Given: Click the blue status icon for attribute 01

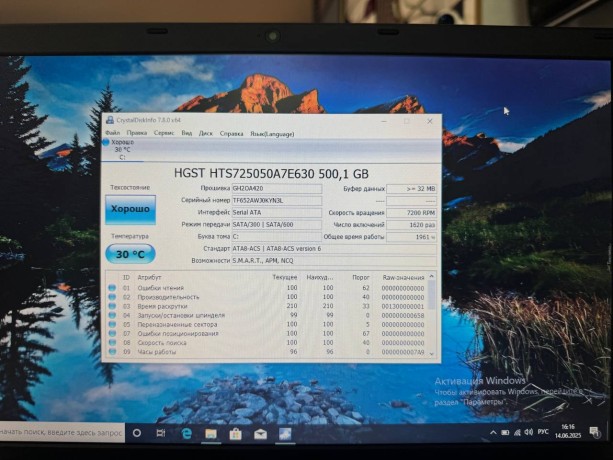Looking at the screenshot, I should point(112,288).
